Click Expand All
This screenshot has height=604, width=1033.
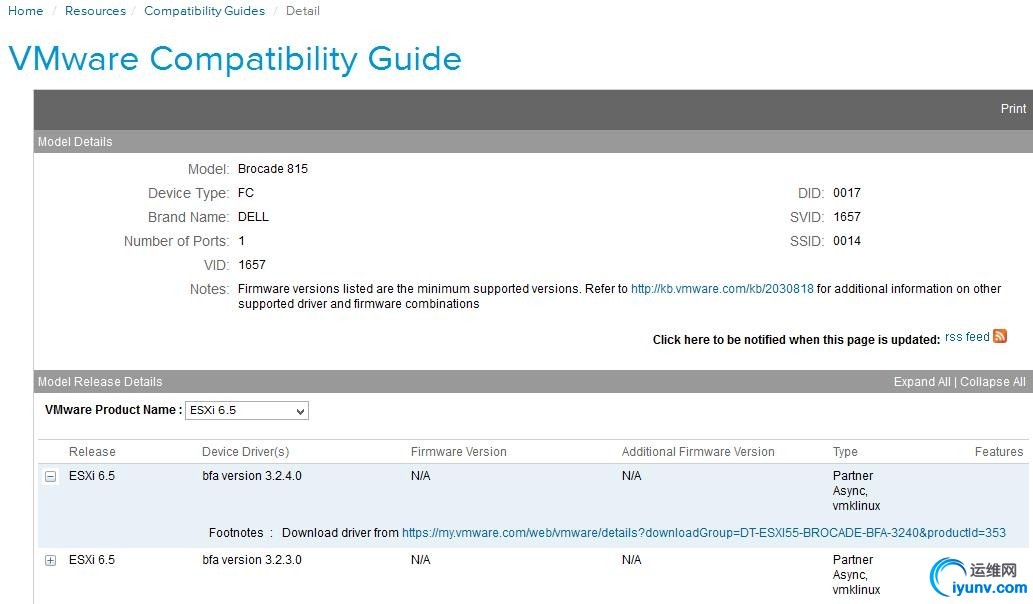pos(922,381)
